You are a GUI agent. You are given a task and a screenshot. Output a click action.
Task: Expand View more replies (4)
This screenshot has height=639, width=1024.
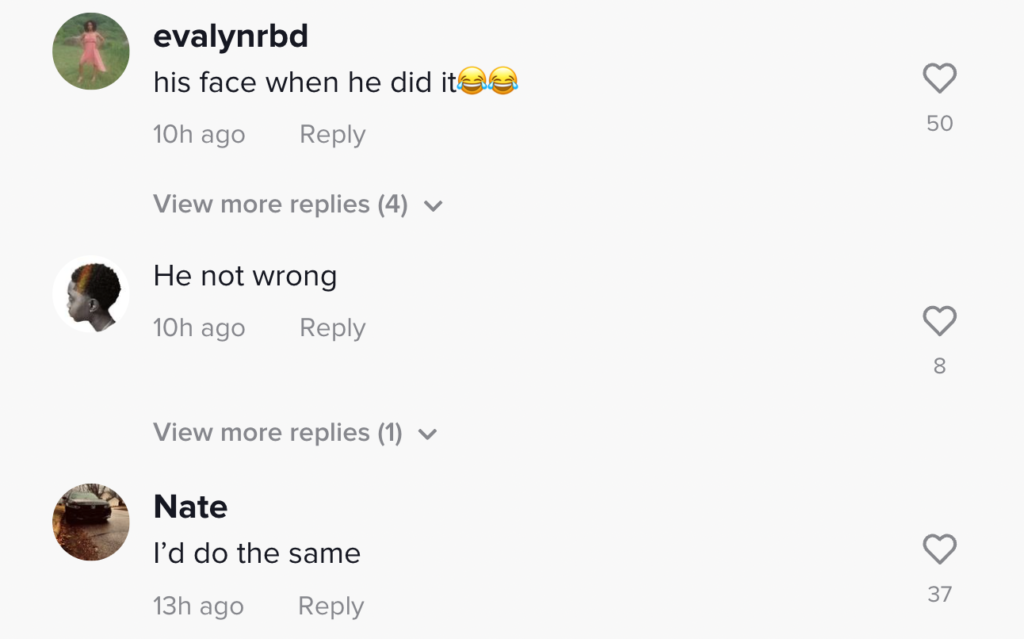298,205
